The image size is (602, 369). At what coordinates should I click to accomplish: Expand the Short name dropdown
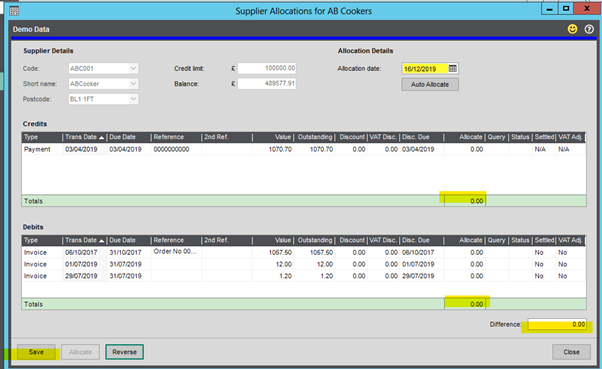pos(133,84)
